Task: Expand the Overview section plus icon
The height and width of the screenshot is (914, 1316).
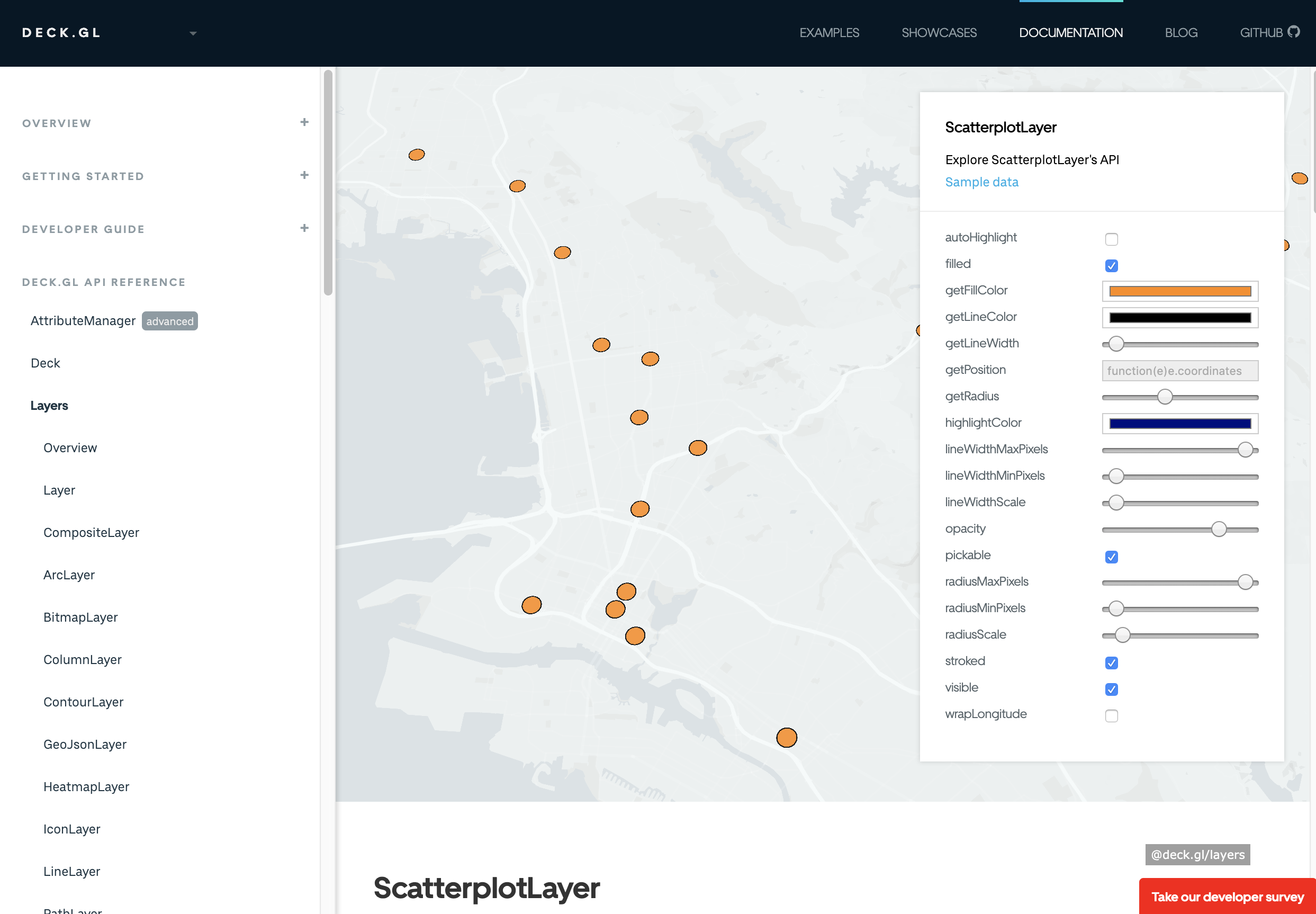Action: point(304,122)
